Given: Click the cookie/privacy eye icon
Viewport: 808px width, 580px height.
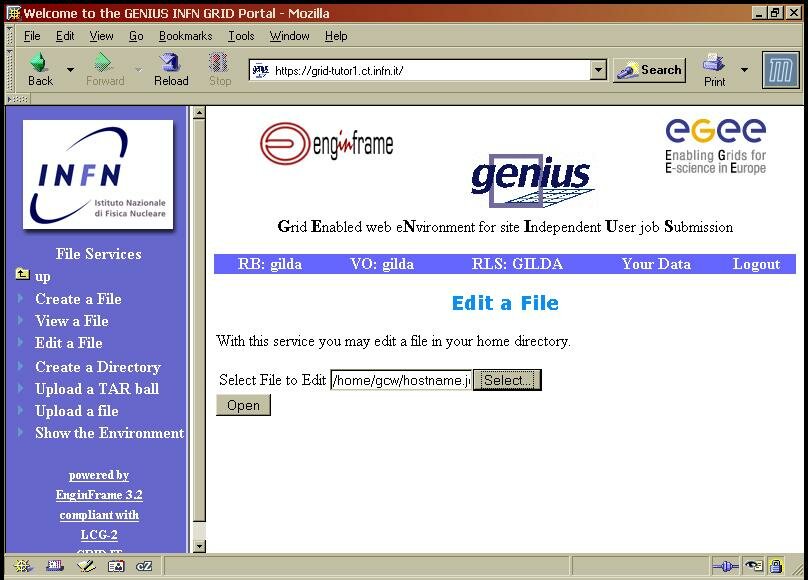Looking at the screenshot, I should point(753,567).
